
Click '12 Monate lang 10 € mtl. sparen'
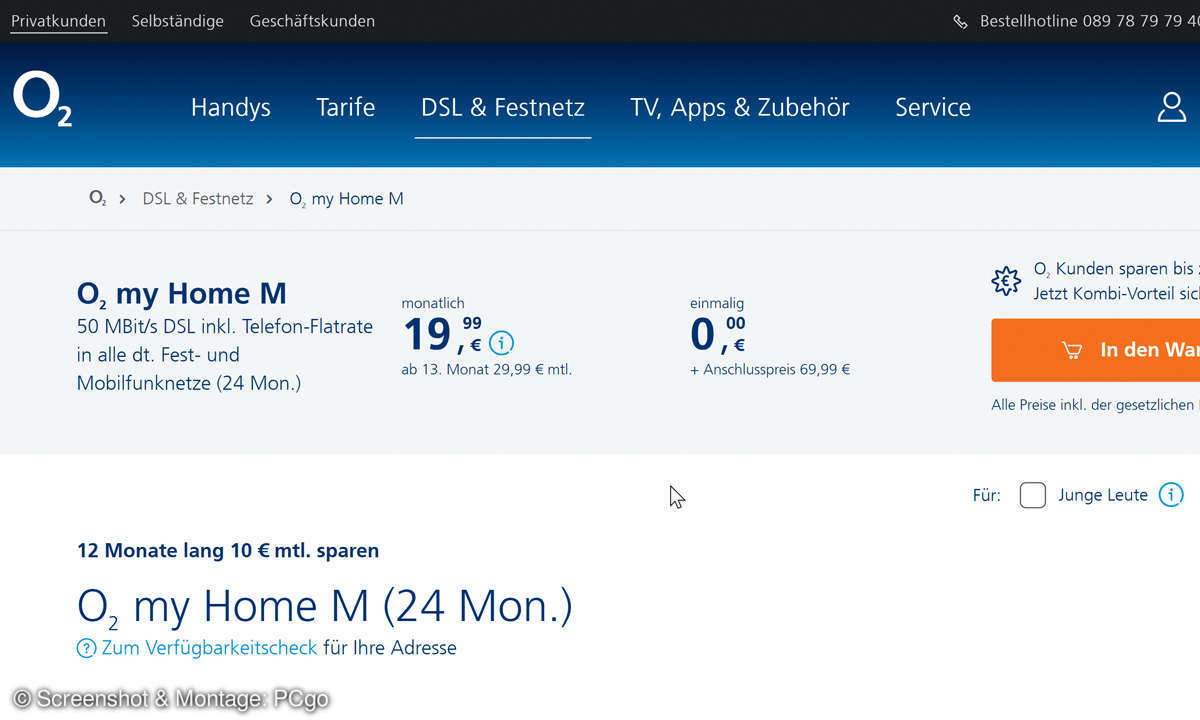[x=228, y=551]
